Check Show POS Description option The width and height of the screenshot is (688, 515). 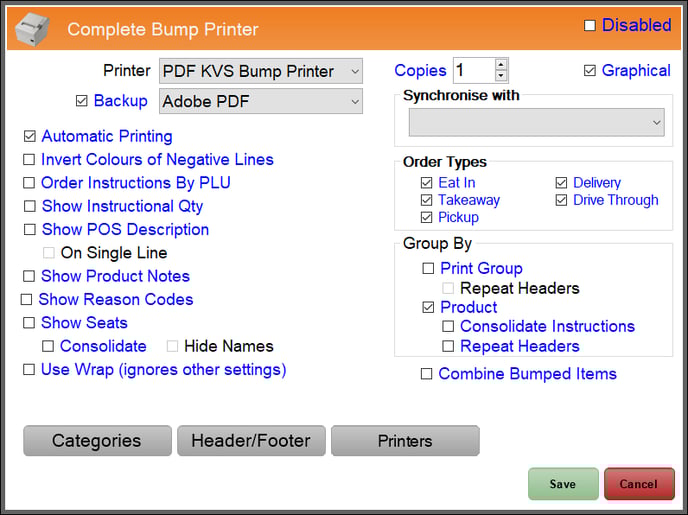pos(30,230)
